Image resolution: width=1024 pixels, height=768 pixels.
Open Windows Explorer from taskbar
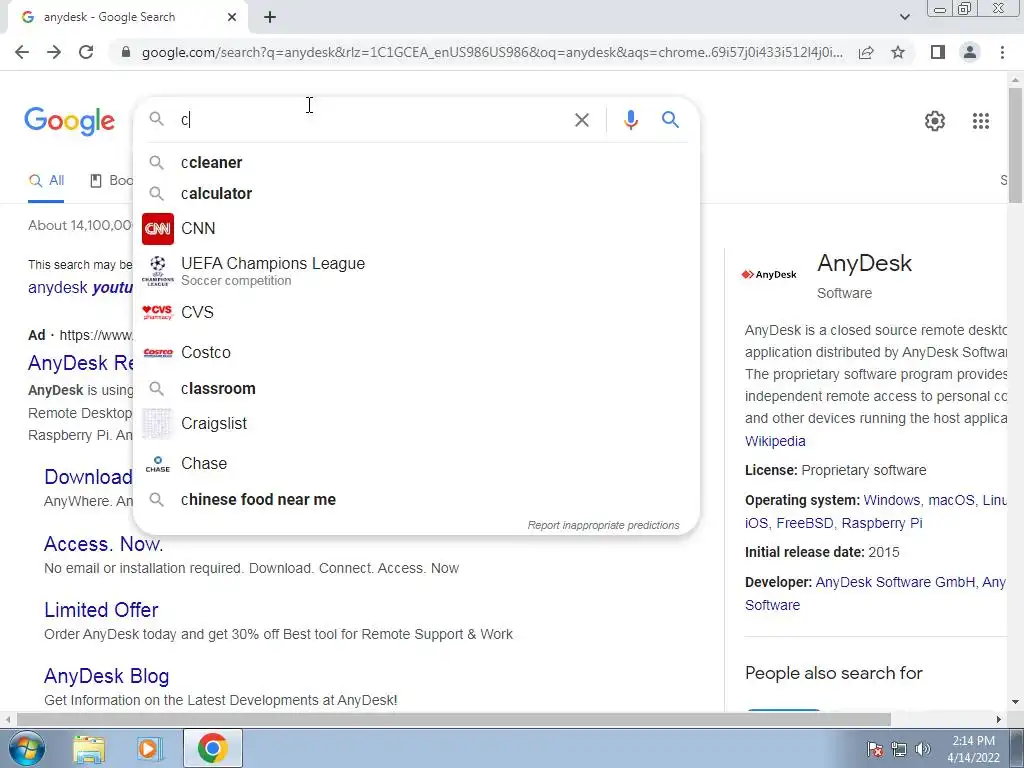[x=89, y=749]
